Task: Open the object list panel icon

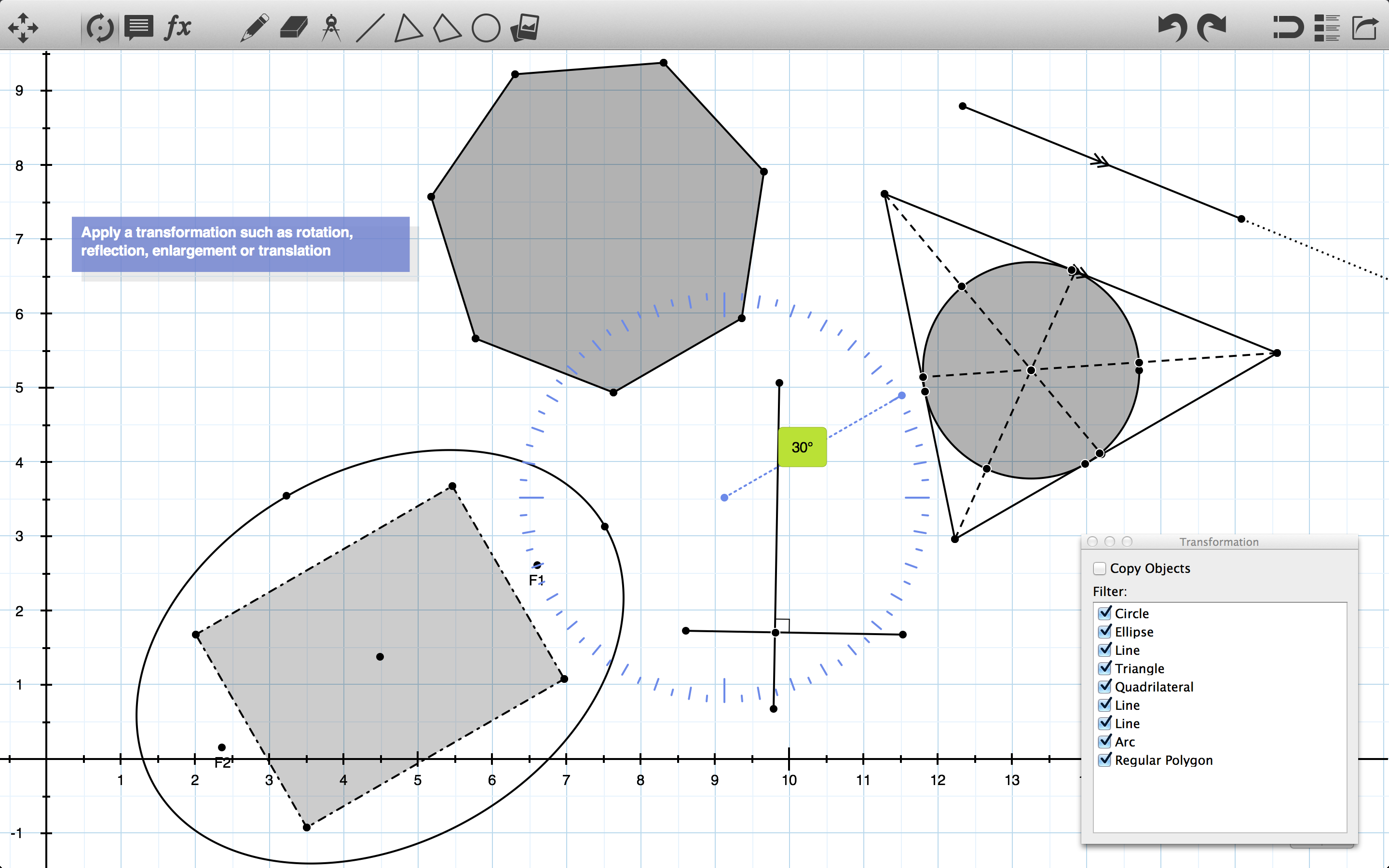Action: tap(1326, 27)
